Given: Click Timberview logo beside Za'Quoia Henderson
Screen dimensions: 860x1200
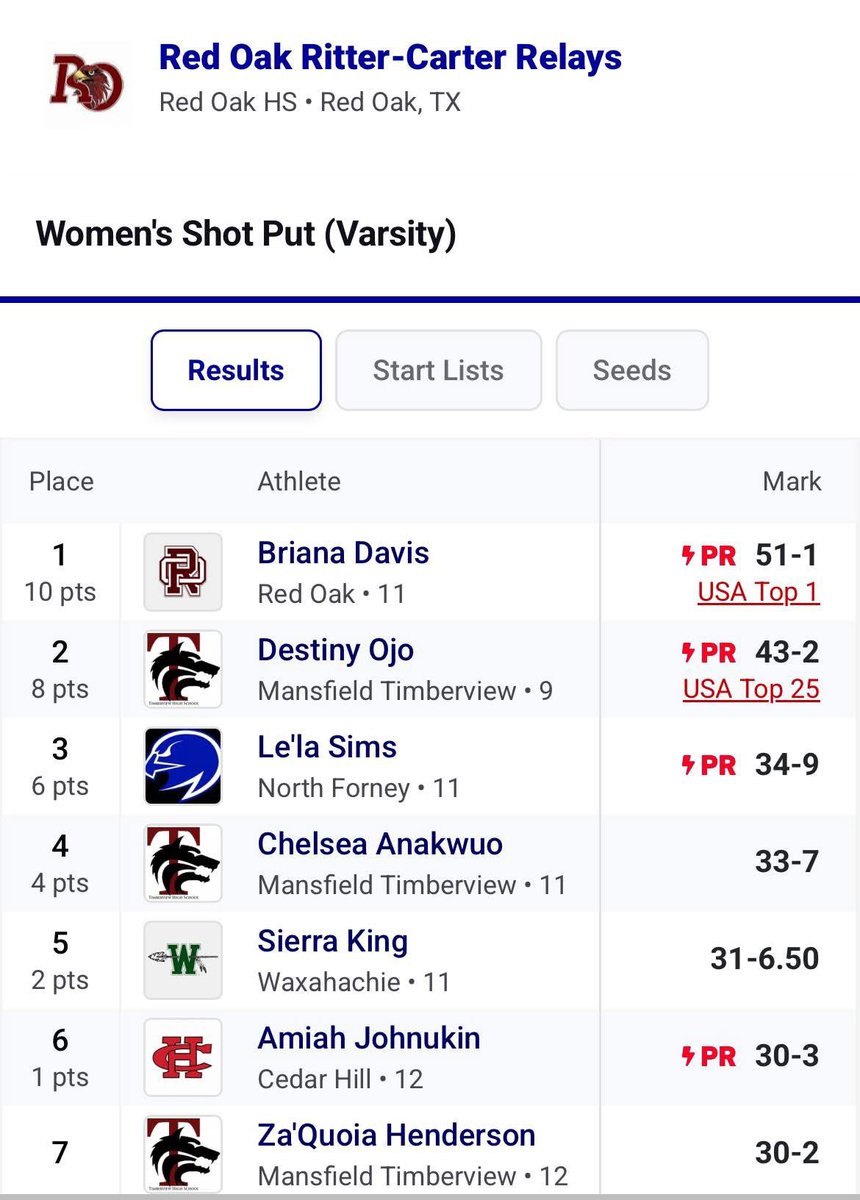Looking at the screenshot, I should coord(183,1153).
